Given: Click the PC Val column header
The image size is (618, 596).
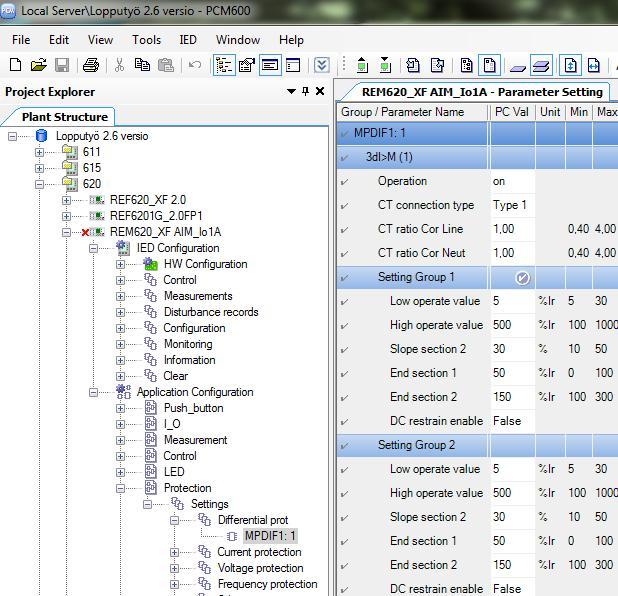Looking at the screenshot, I should pyautogui.click(x=512, y=112).
